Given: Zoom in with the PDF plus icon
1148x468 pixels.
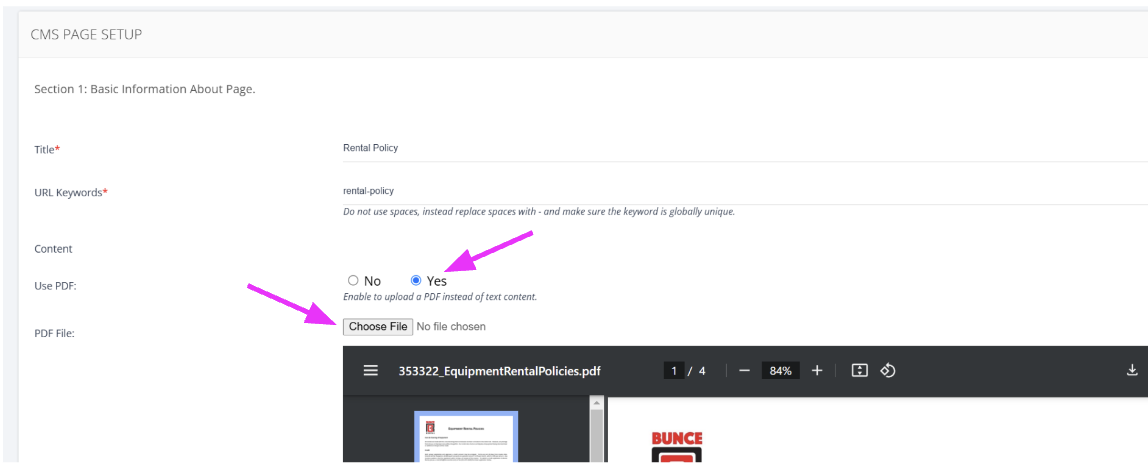Looking at the screenshot, I should 817,371.
